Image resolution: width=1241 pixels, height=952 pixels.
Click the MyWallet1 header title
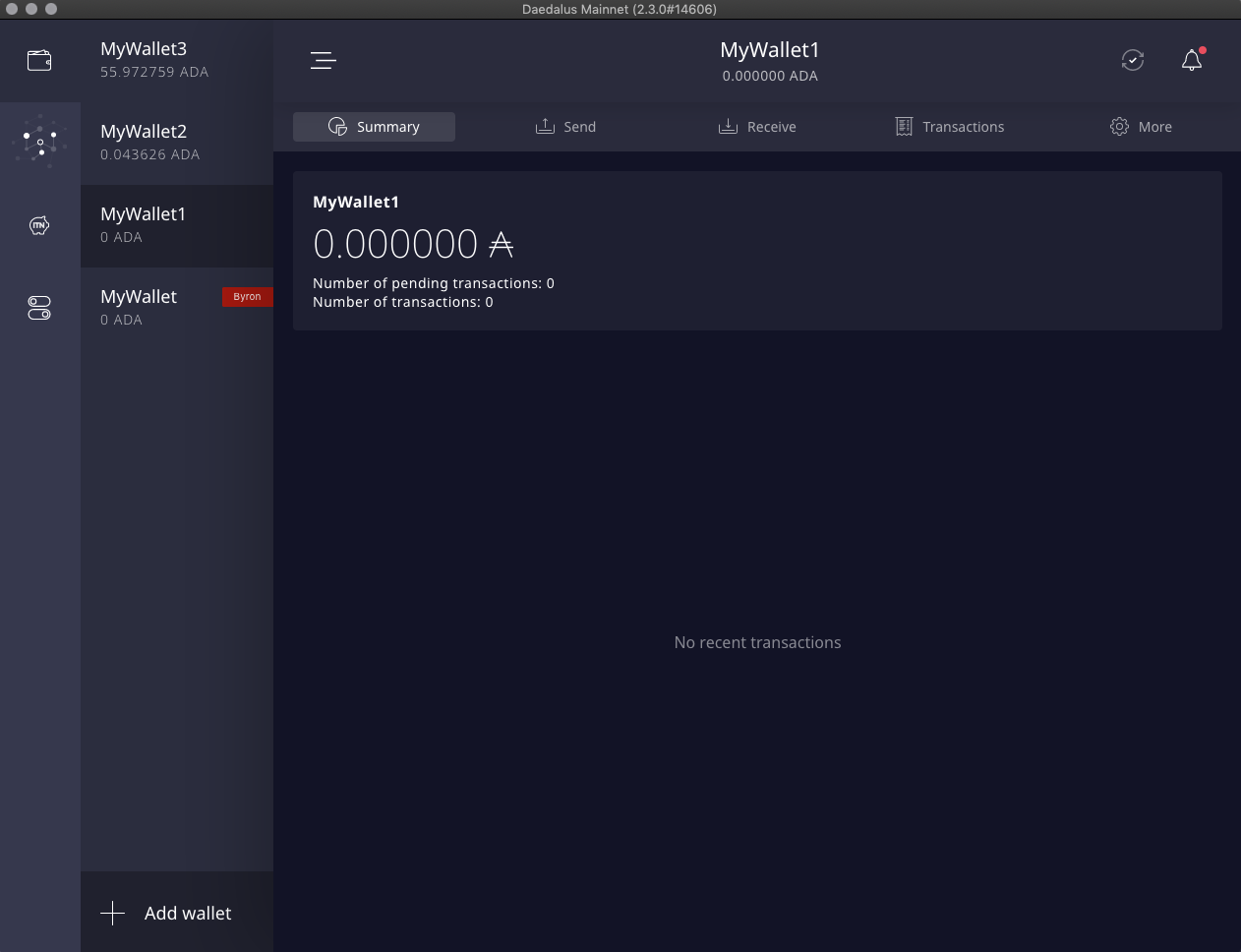tap(770, 50)
